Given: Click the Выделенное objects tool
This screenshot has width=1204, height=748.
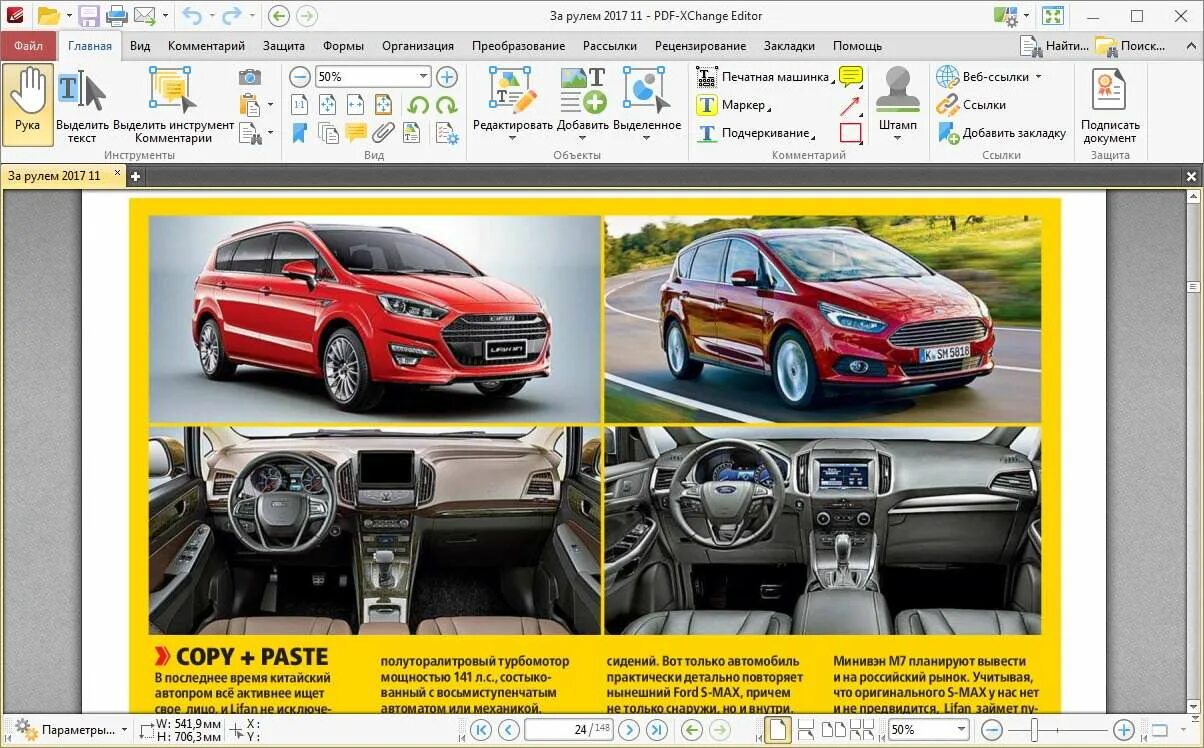Looking at the screenshot, I should pyautogui.click(x=646, y=104).
